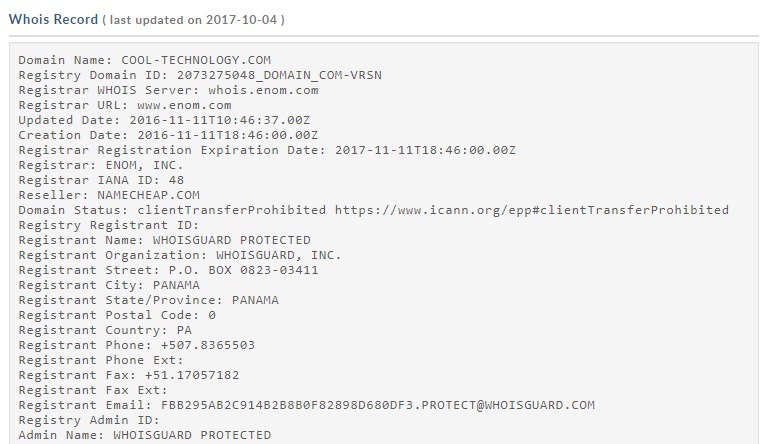Click the whois.enom.com server text

[263, 90]
